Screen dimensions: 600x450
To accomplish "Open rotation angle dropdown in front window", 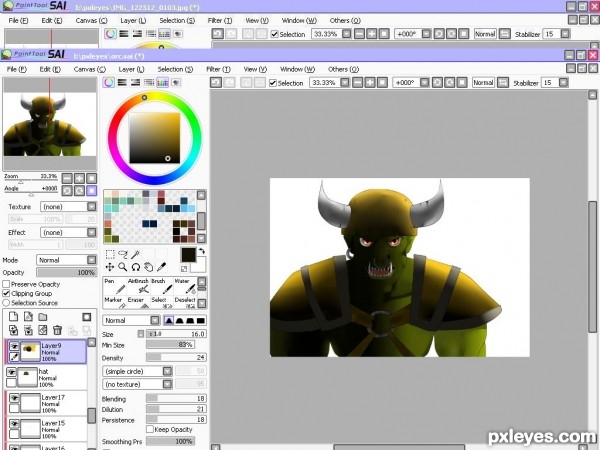I will point(424,83).
